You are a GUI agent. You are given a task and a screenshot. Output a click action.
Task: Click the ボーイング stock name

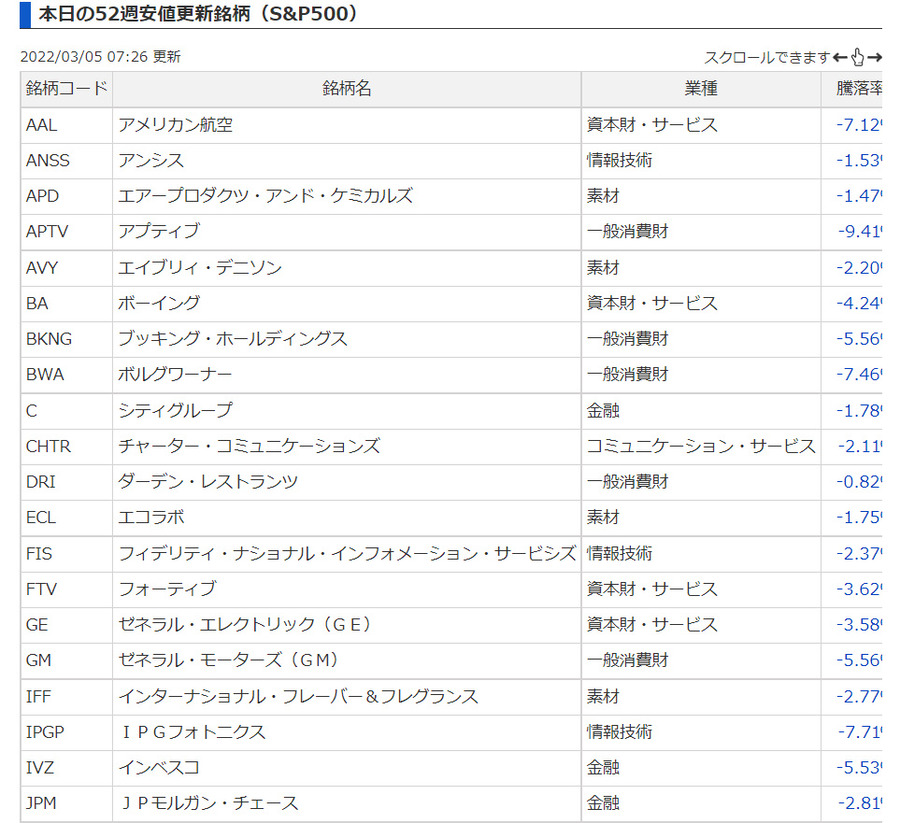point(159,304)
